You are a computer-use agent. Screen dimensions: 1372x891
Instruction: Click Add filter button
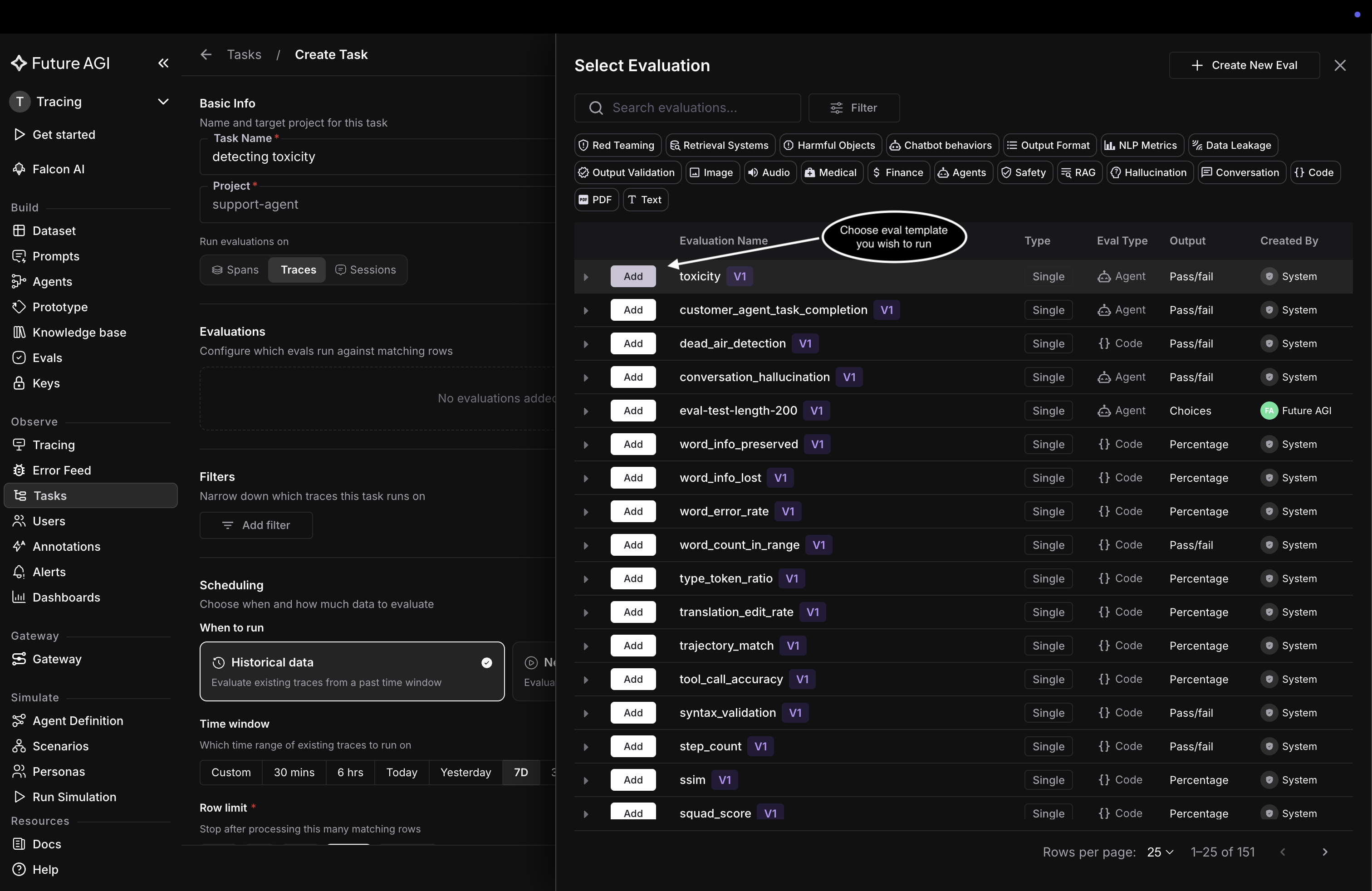(256, 525)
